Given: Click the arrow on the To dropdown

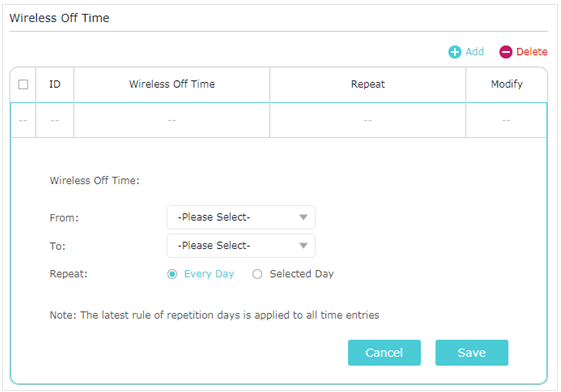Looking at the screenshot, I should click(303, 245).
